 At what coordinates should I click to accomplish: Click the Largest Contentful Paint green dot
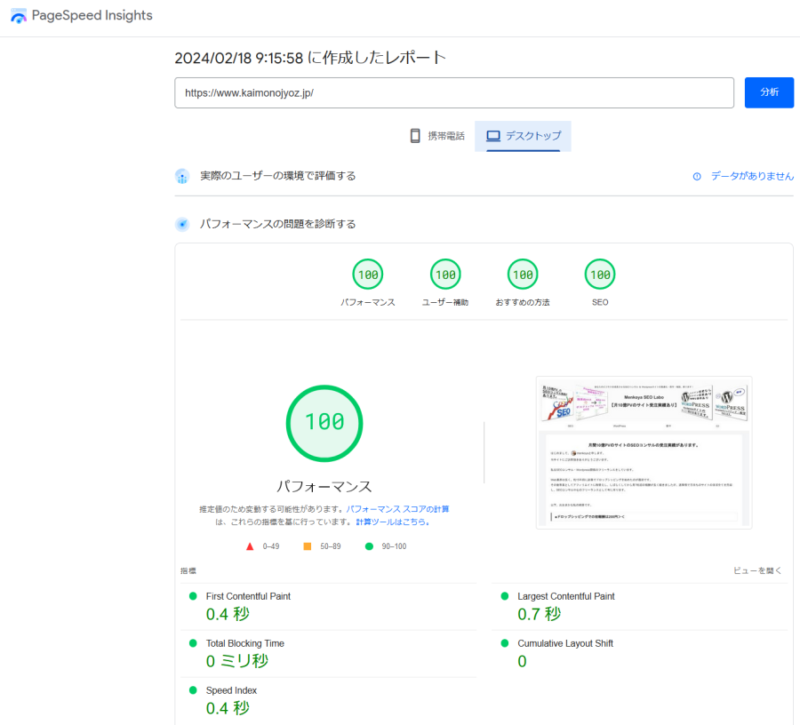click(505, 596)
